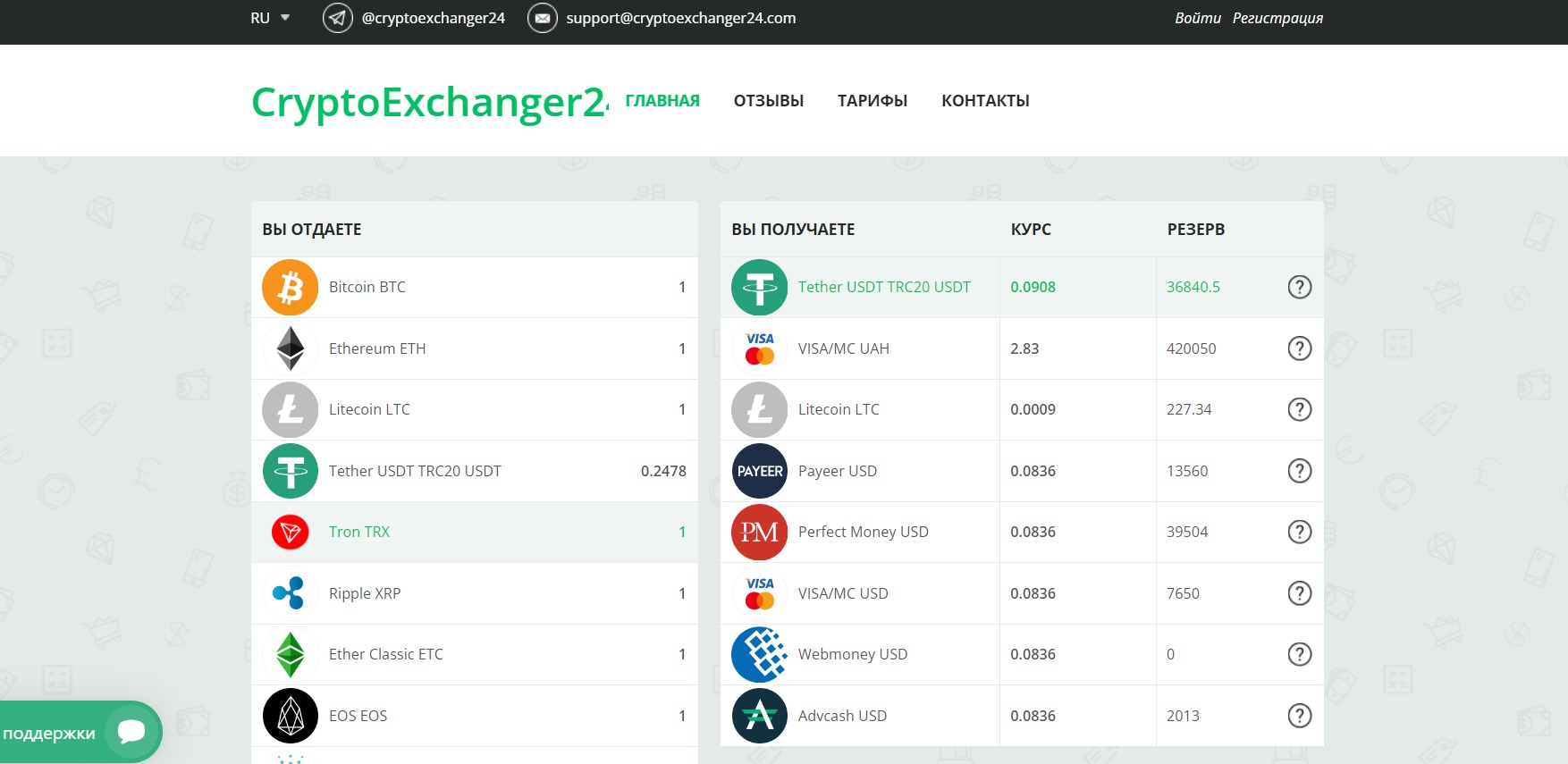Click the Войти login link

(1198, 18)
